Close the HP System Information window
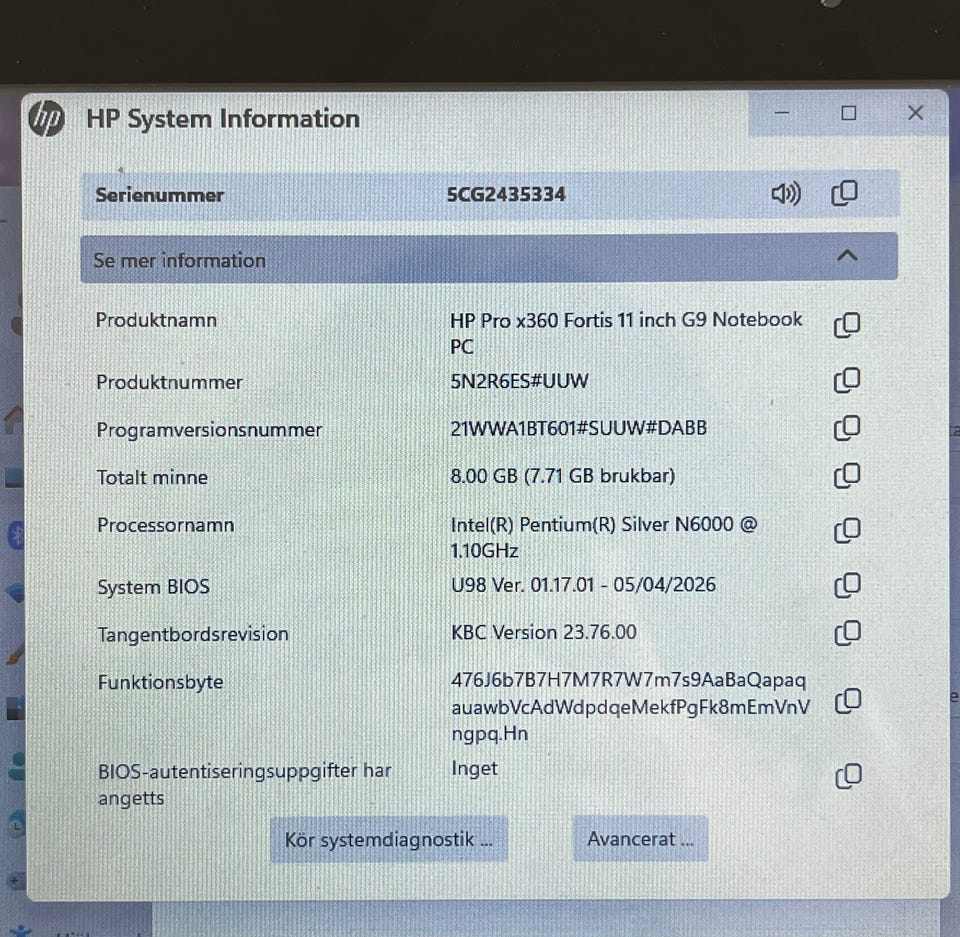960x937 pixels. [x=915, y=113]
